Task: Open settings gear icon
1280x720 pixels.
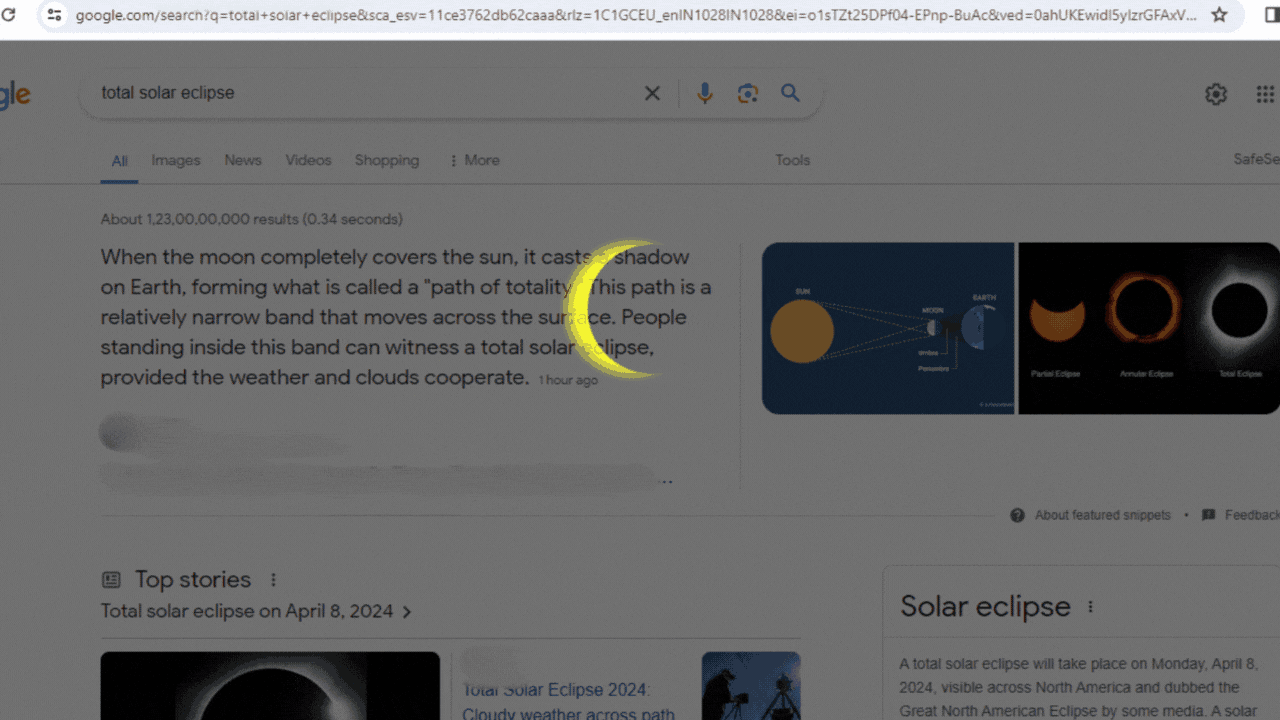Action: pyautogui.click(x=1216, y=94)
